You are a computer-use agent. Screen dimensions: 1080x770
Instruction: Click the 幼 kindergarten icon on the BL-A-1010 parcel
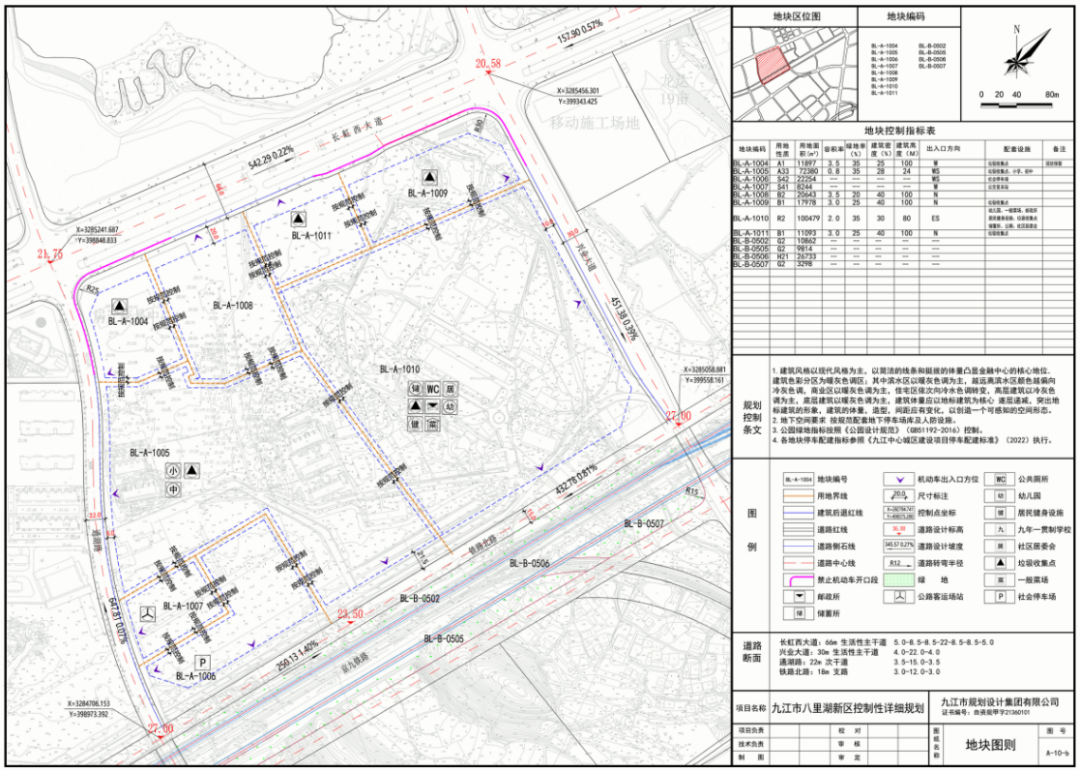click(x=450, y=406)
